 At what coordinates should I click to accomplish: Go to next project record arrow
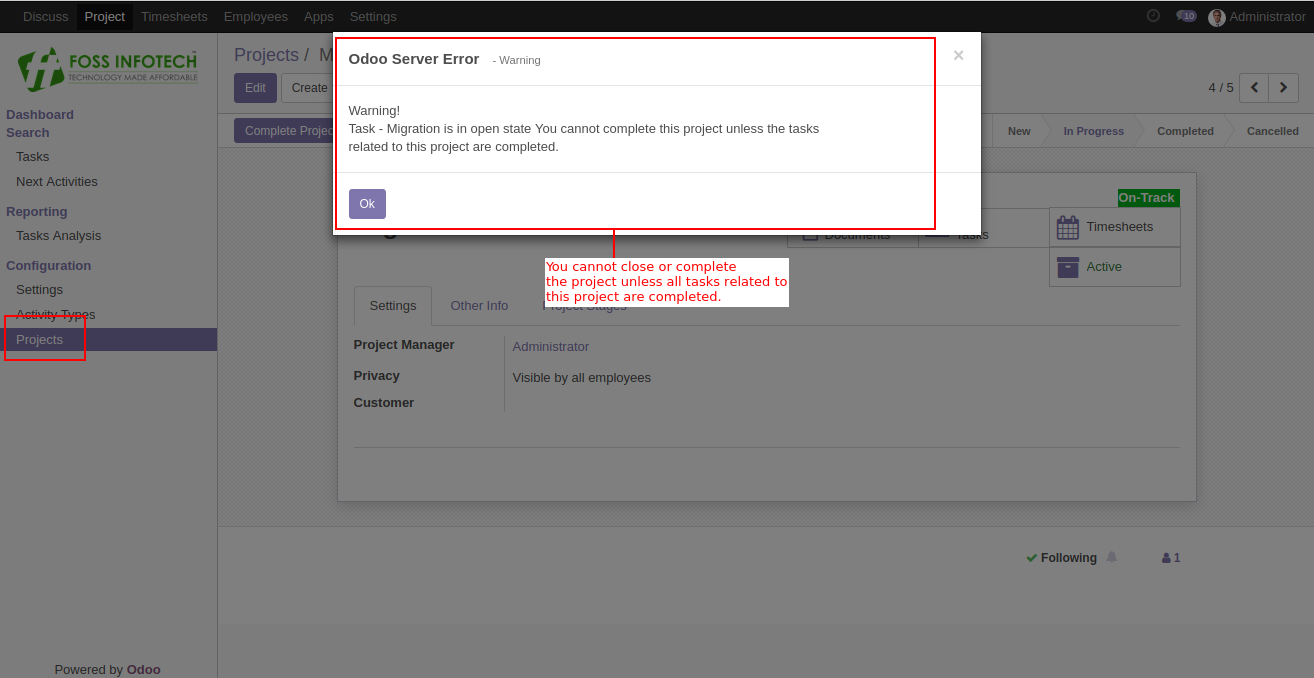coord(1284,88)
